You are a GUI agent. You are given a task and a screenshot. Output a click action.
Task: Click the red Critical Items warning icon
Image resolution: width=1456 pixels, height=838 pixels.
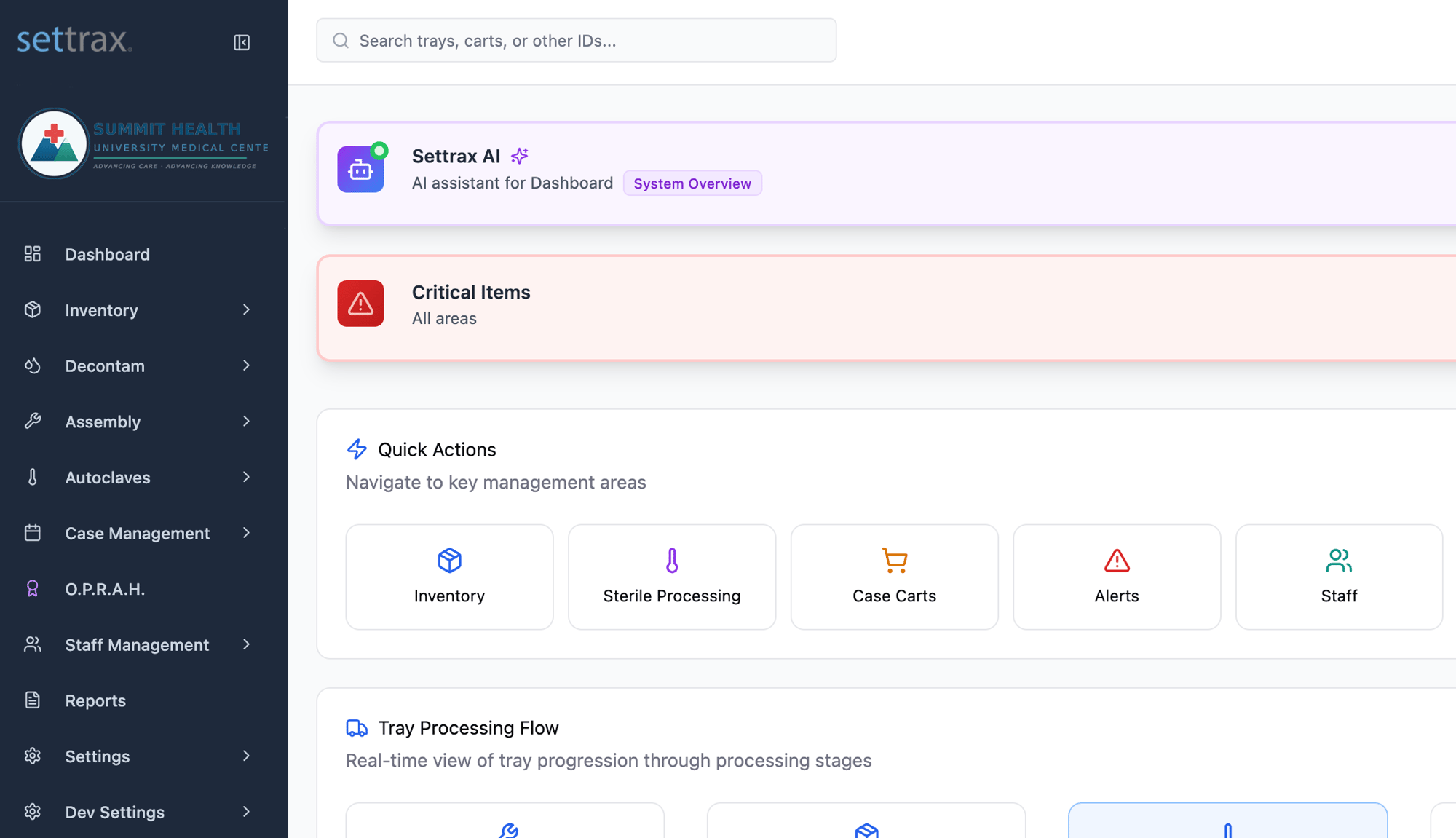360,304
